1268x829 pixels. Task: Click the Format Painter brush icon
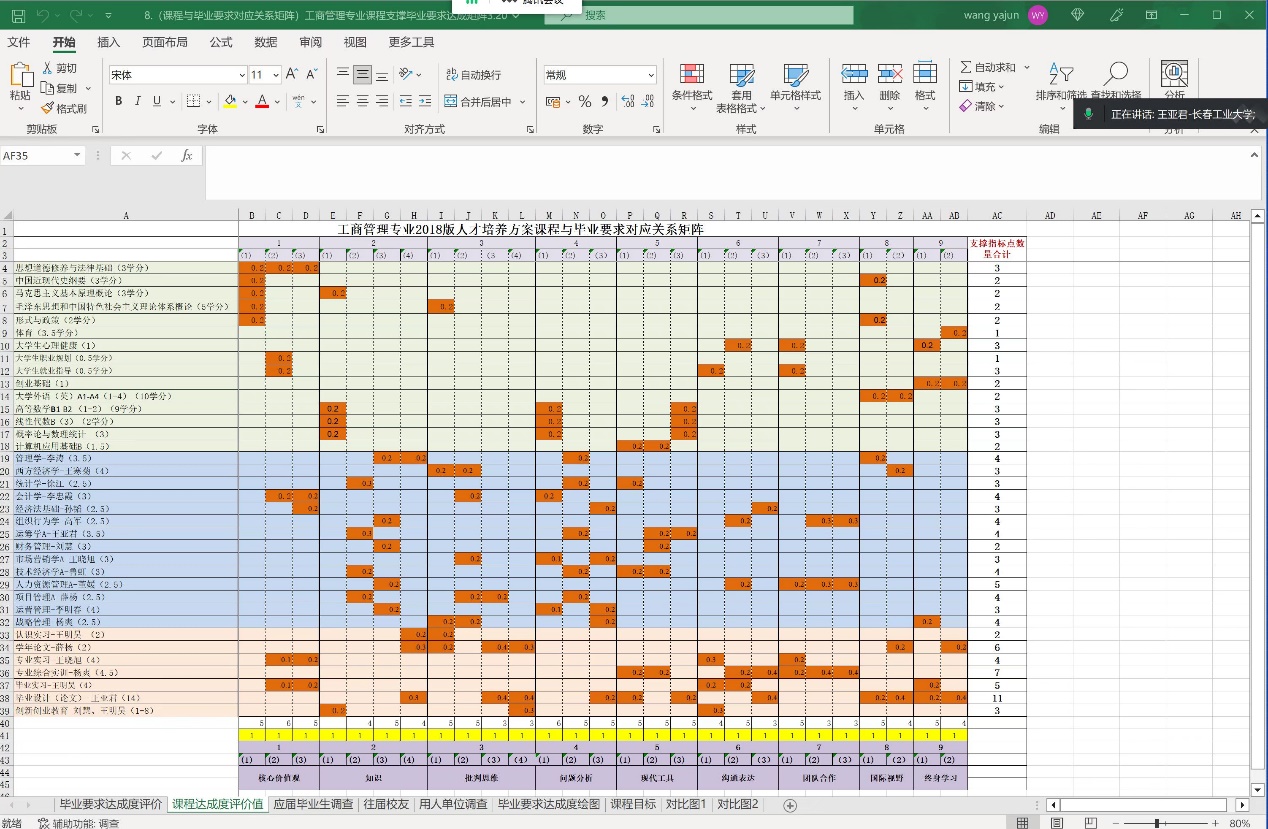(48, 108)
